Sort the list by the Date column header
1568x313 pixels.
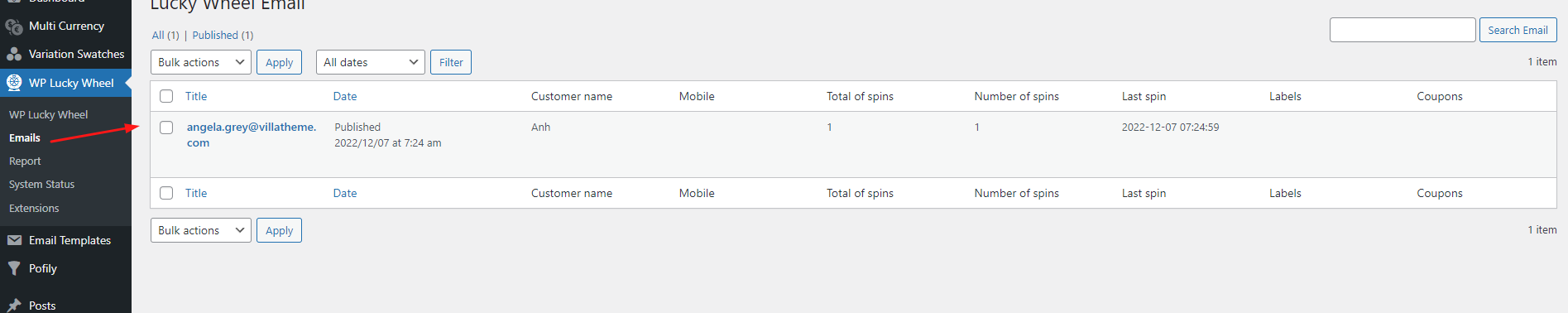click(345, 96)
